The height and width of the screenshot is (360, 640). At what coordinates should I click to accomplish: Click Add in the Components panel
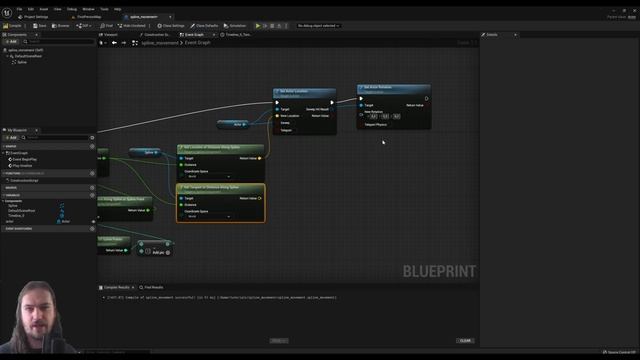coord(11,42)
